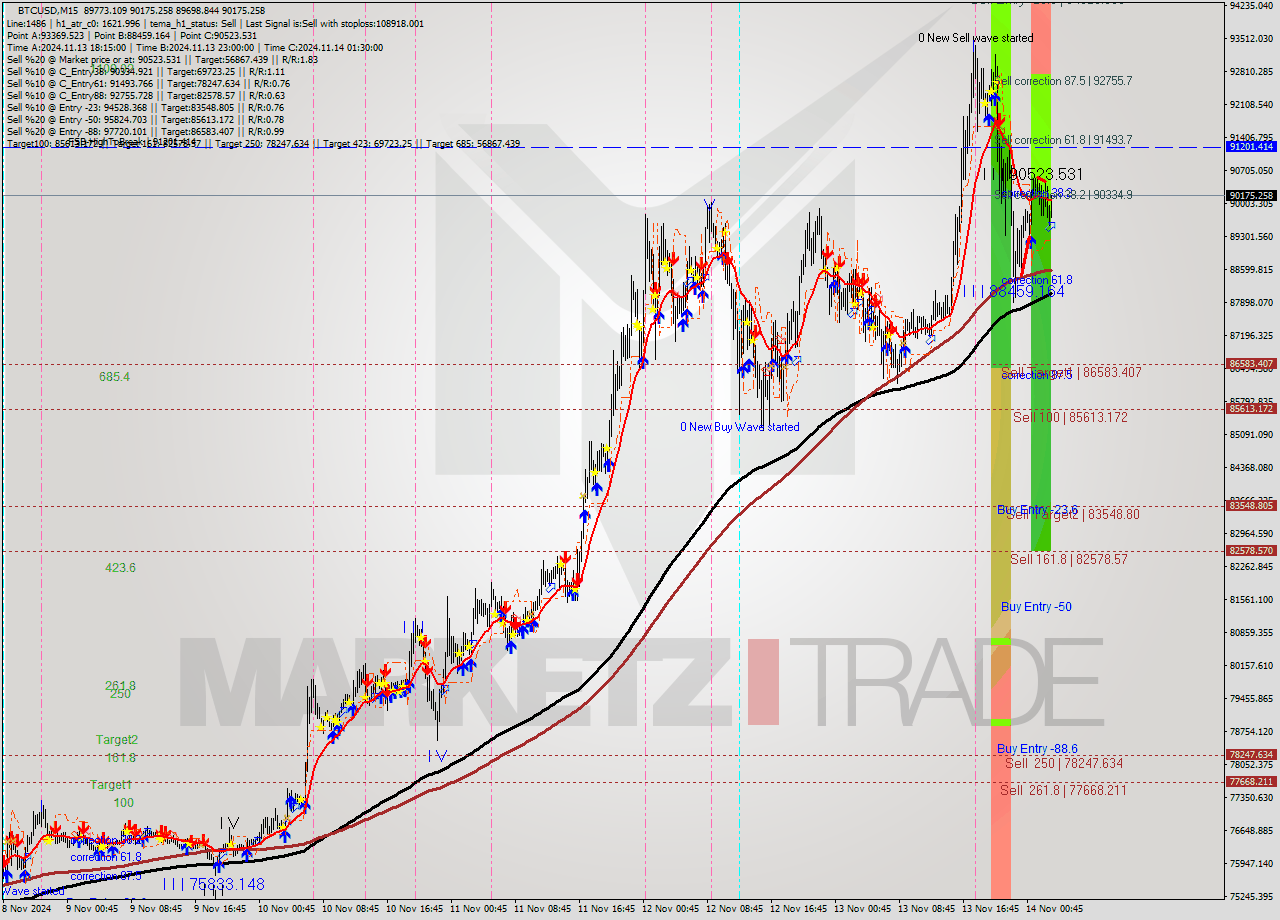Click the 94235.040 price axis value
This screenshot has width=1280, height=920.
(1251, 5)
